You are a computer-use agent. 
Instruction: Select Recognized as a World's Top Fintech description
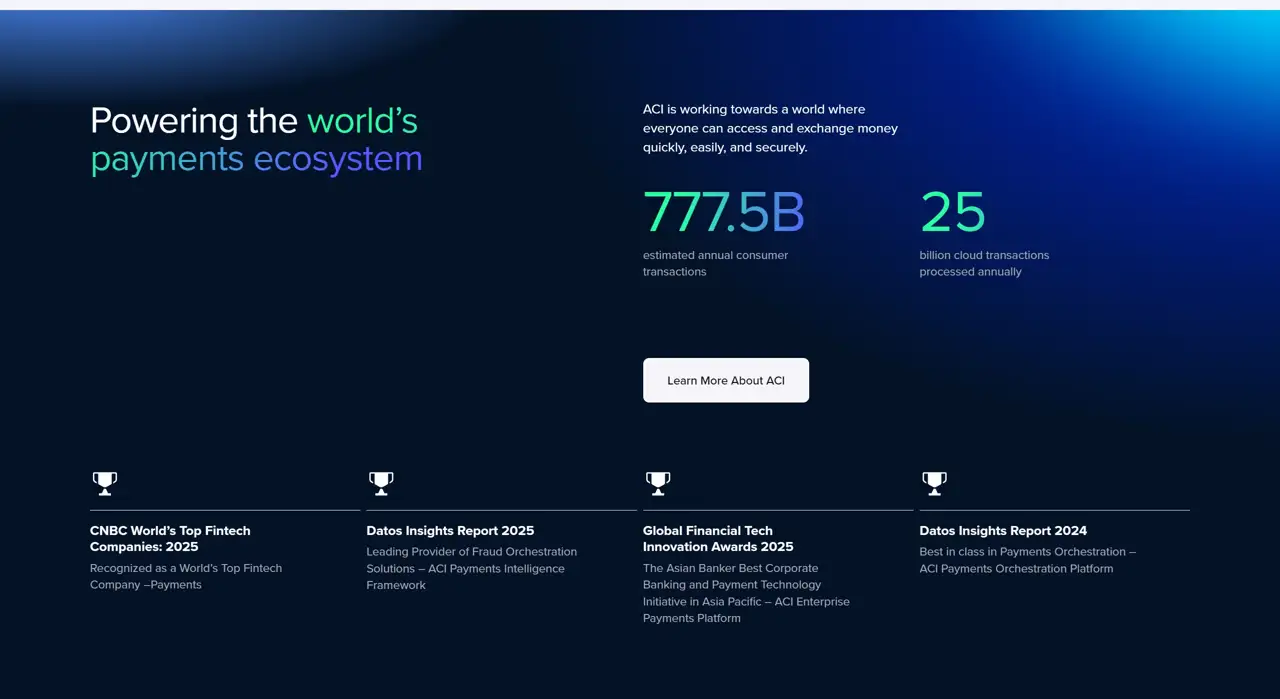[186, 576]
